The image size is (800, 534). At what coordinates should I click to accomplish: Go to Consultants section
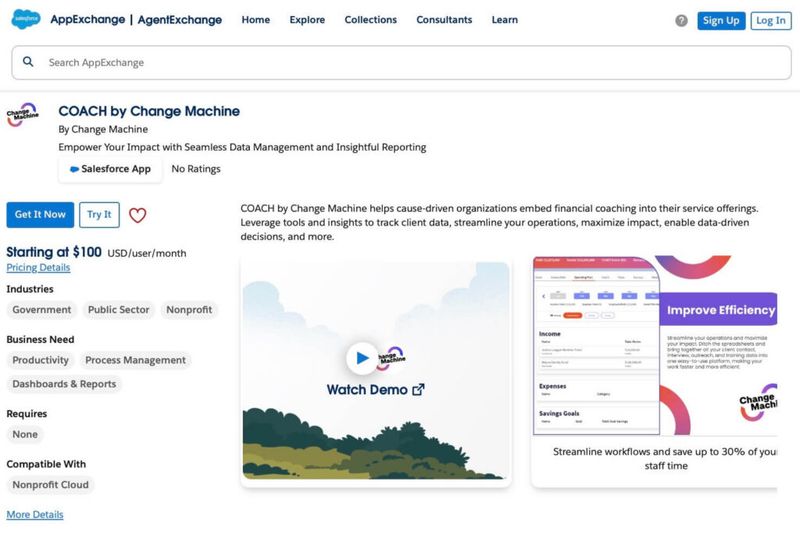(444, 20)
